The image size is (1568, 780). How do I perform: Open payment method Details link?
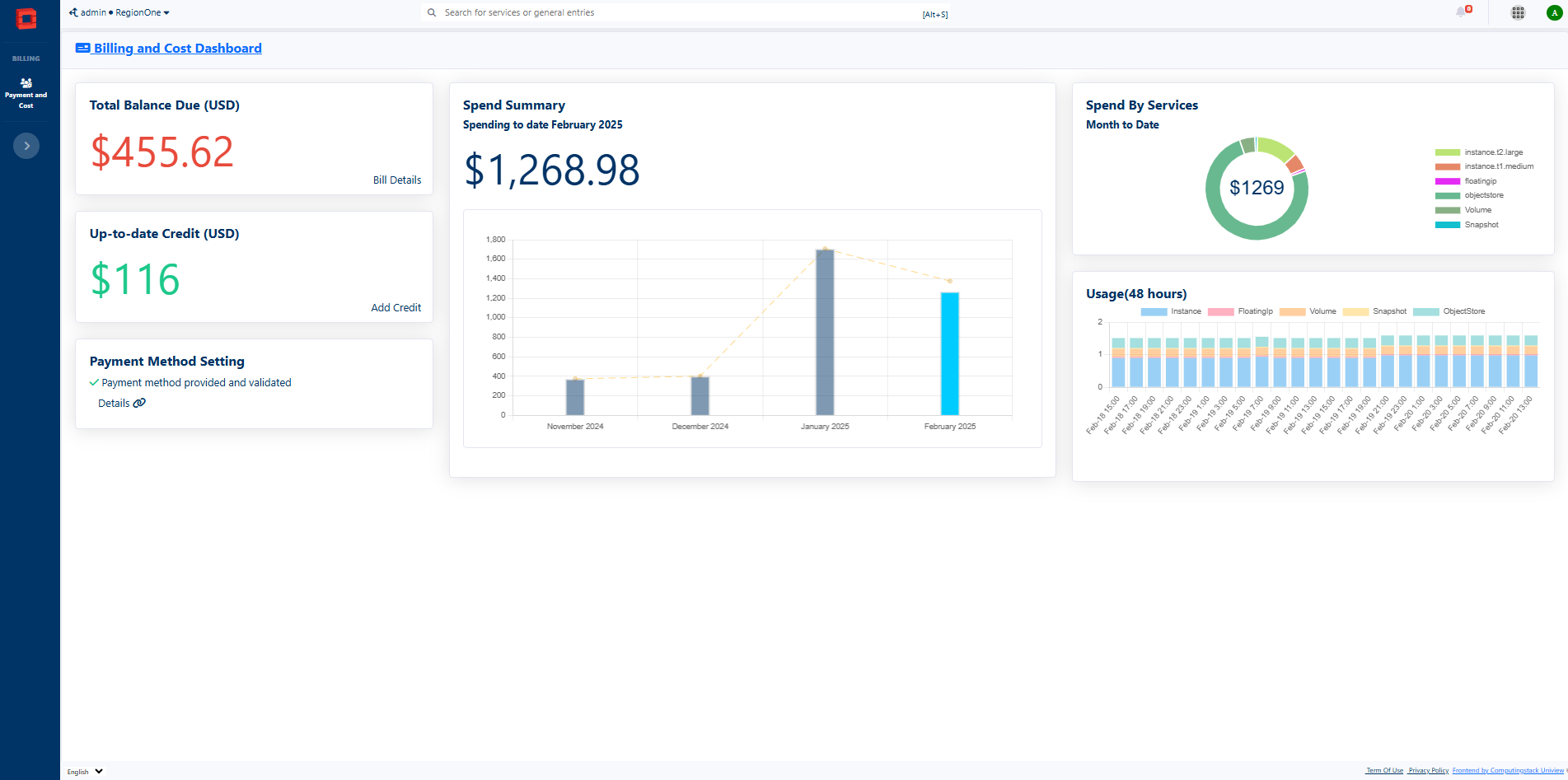pos(114,403)
